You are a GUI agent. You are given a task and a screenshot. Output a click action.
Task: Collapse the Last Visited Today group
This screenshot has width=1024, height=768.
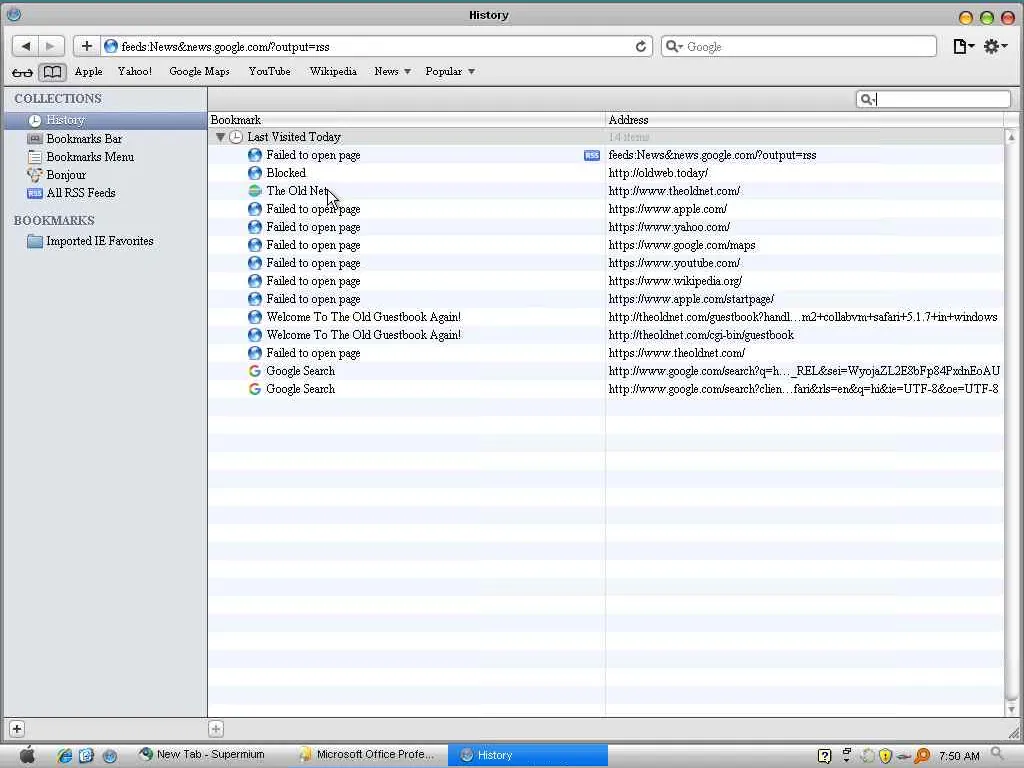point(220,137)
